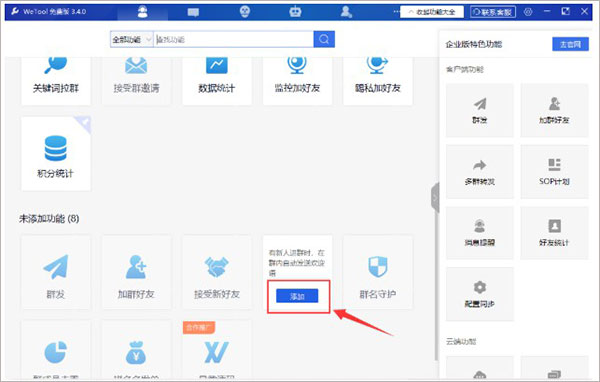Collapse the right panel with its edge handle
The image size is (600, 382).
[x=435, y=198]
